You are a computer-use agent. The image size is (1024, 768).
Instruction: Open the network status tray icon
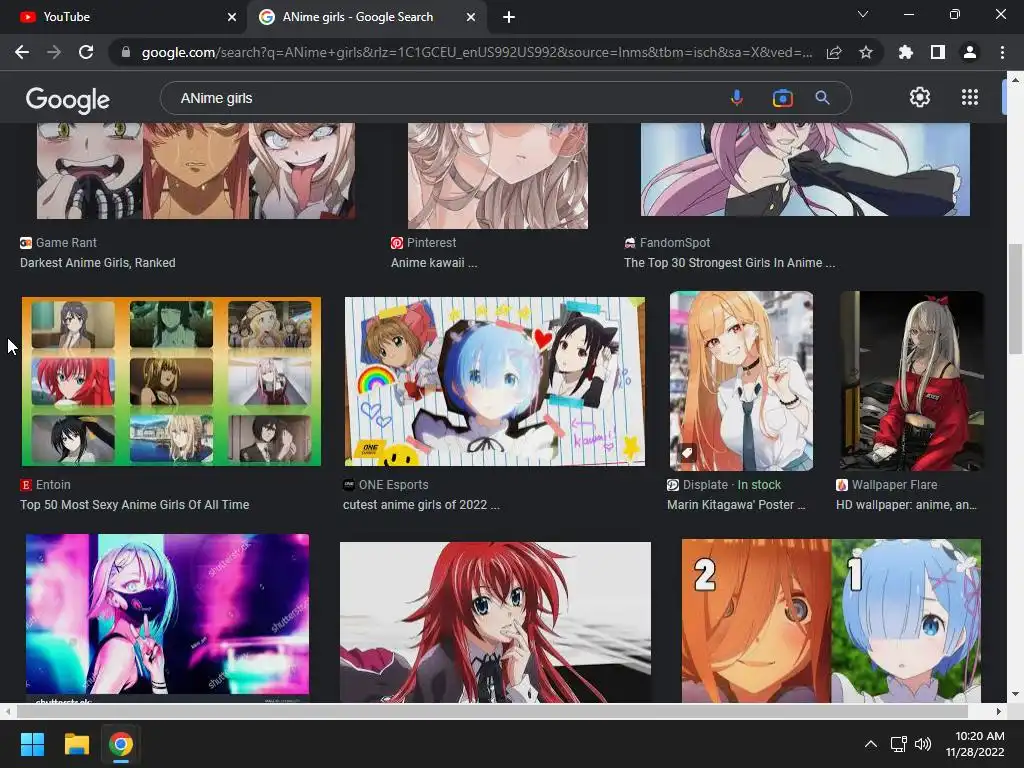[x=898, y=744]
